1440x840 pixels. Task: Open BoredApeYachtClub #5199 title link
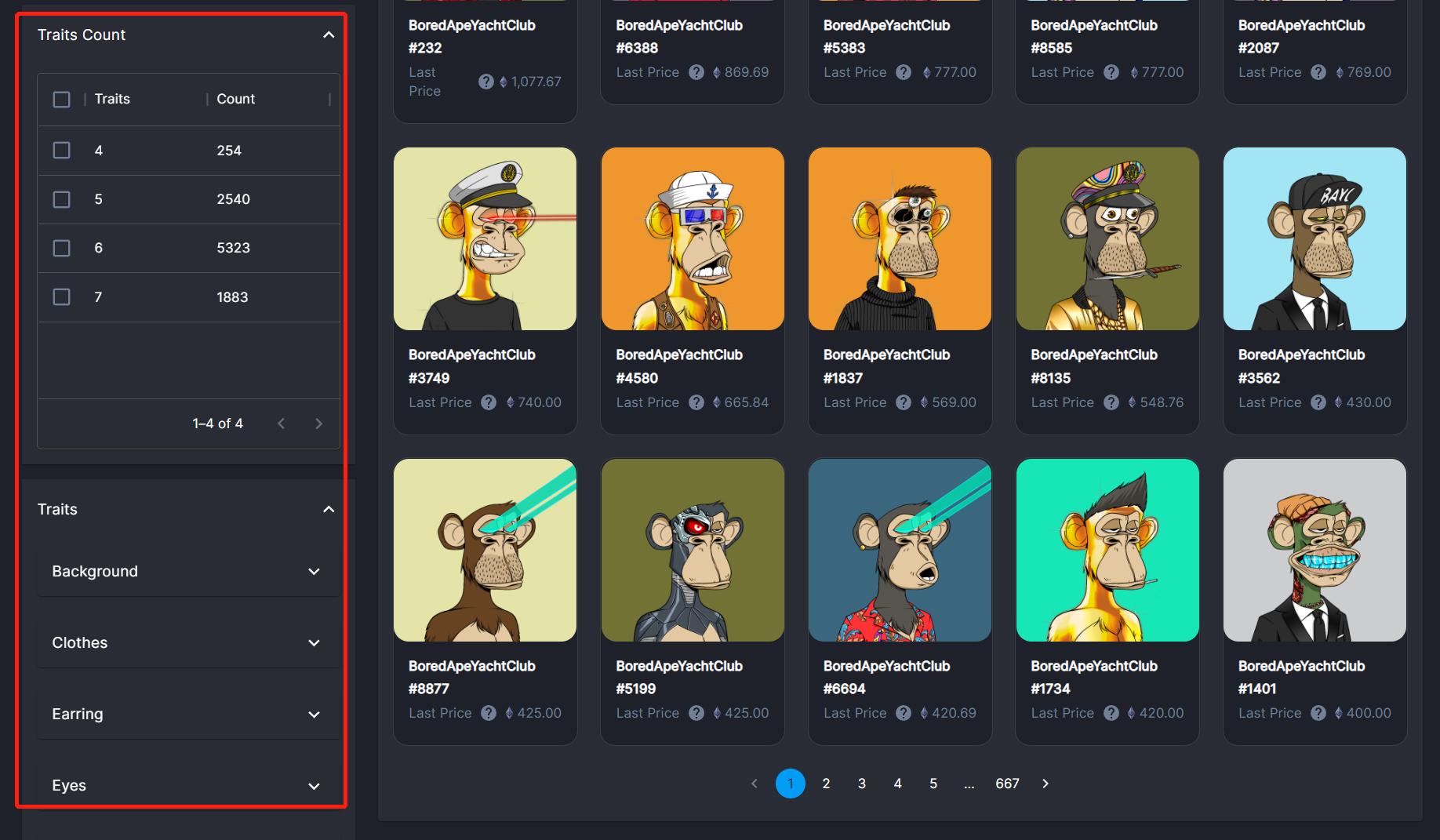(678, 677)
